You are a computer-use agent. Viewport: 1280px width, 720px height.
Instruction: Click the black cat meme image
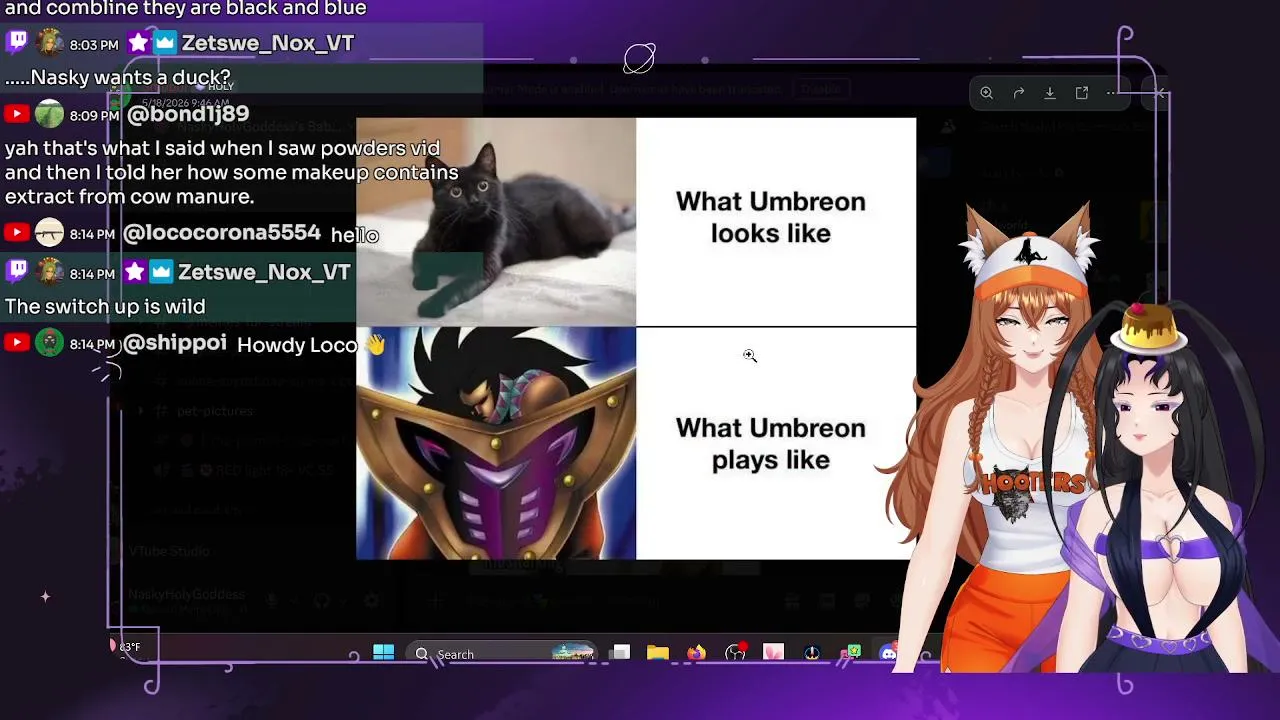pos(496,222)
